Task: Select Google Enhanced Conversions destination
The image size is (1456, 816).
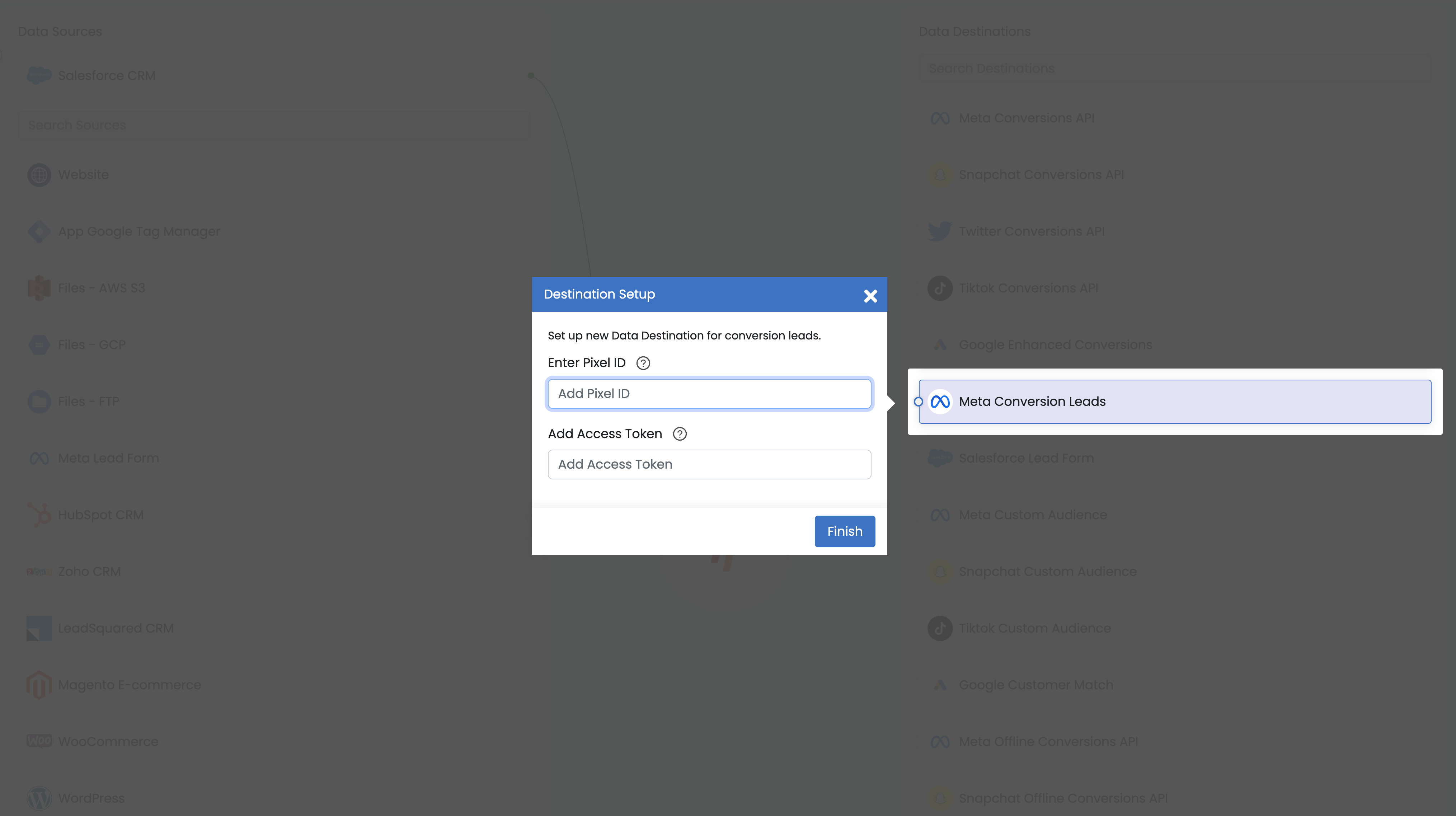Action: pos(1174,345)
